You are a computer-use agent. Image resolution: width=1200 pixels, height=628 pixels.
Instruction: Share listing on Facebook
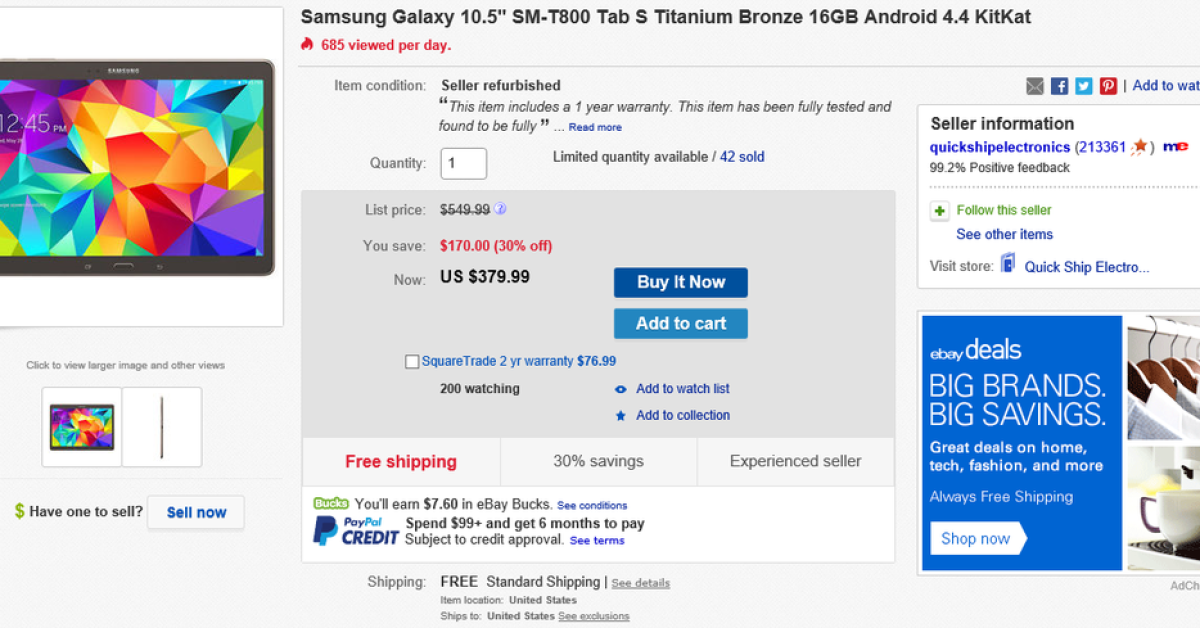1059,86
